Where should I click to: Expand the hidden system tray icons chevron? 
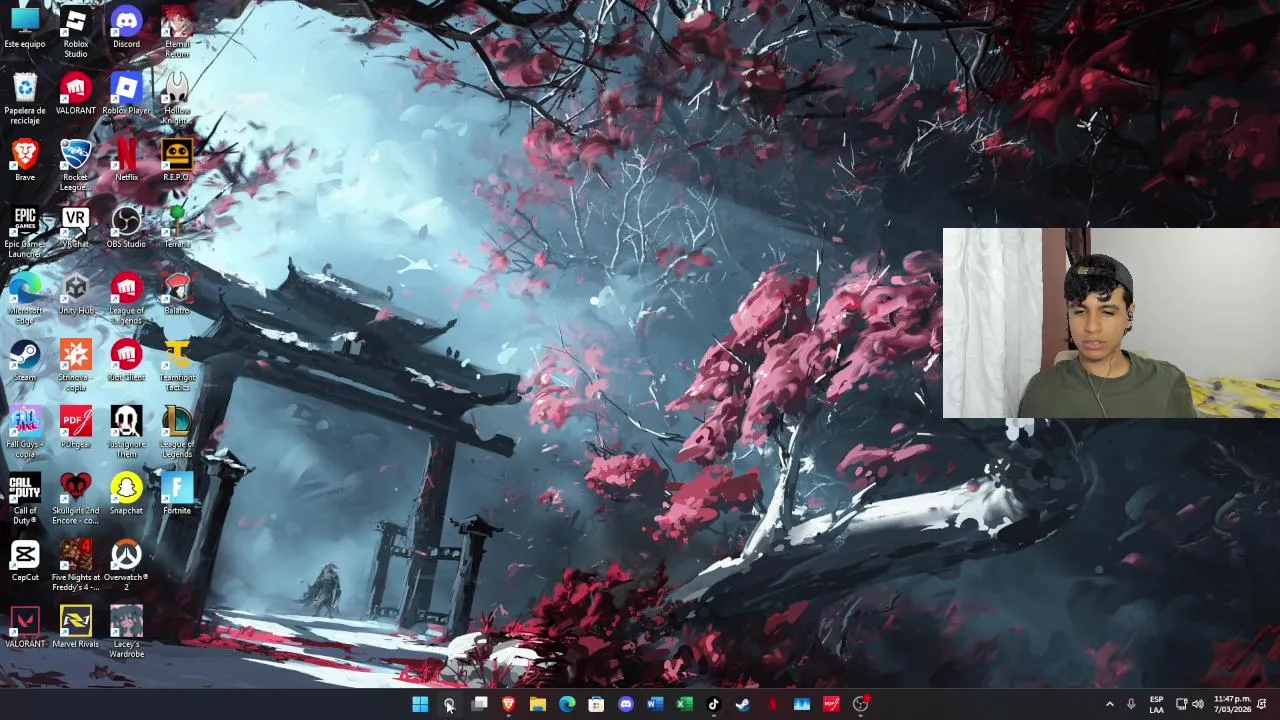tap(1109, 704)
